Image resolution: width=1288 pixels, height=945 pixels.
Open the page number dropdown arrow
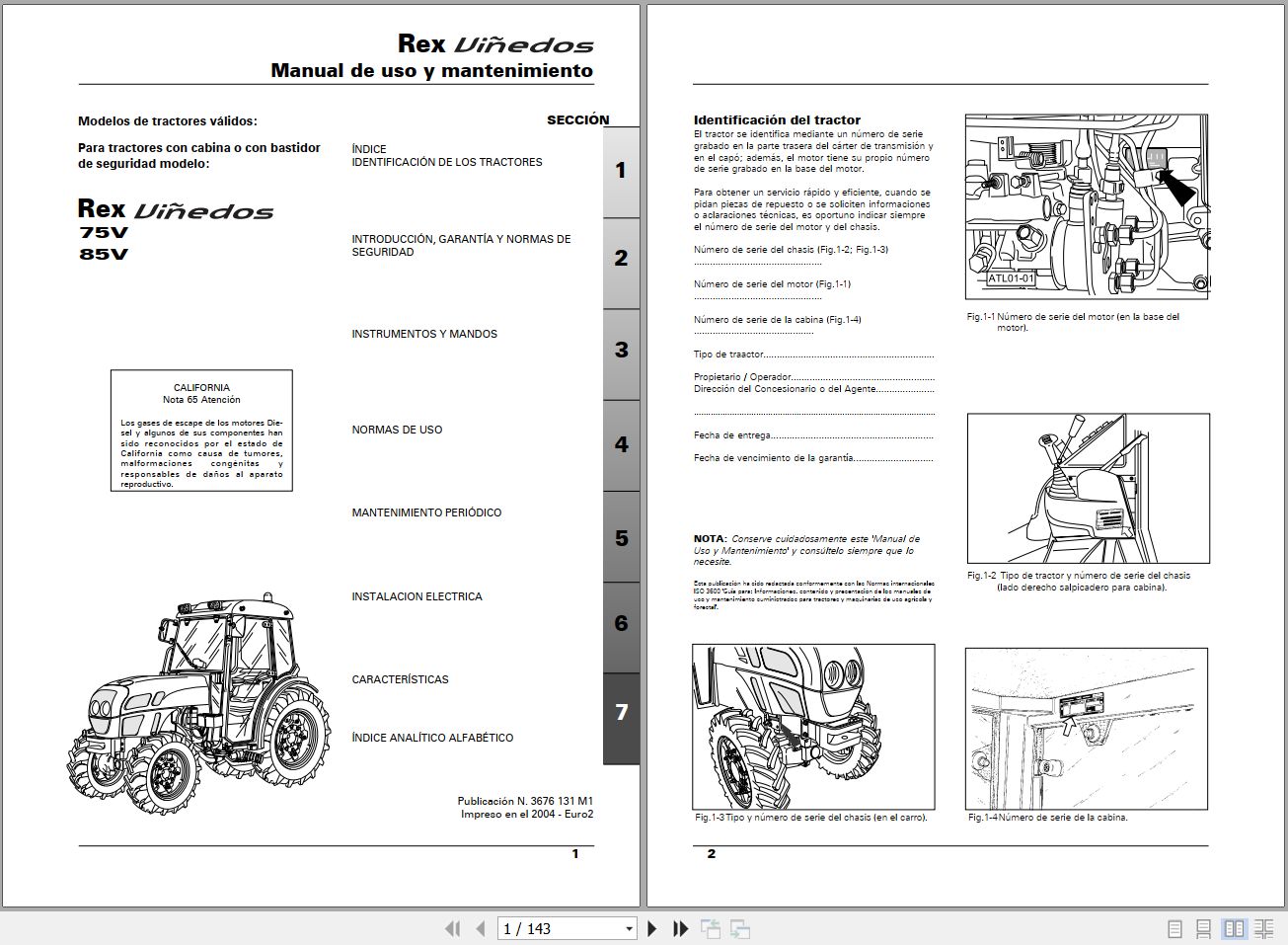[629, 929]
